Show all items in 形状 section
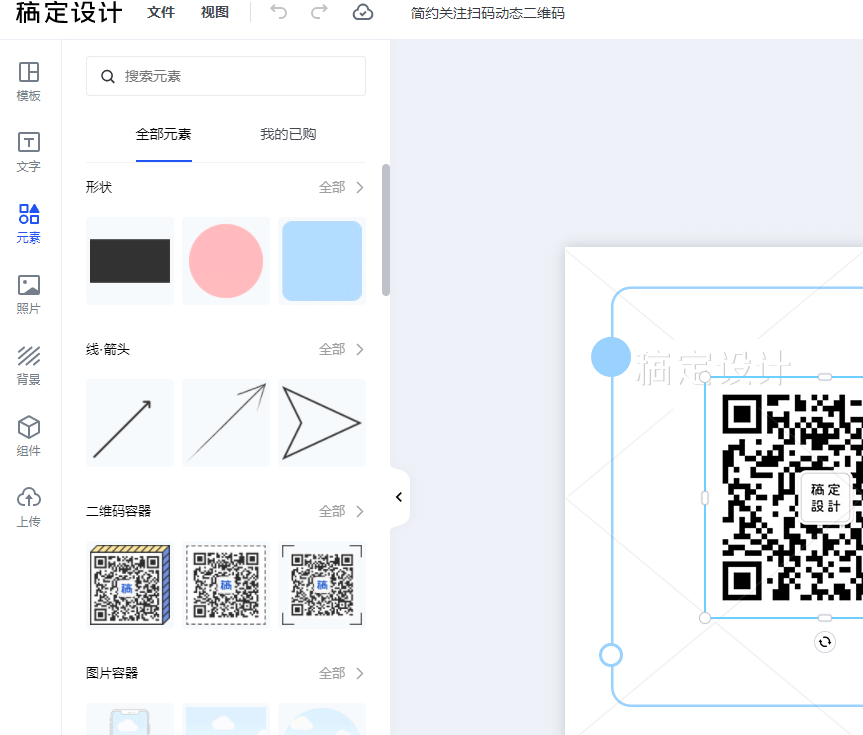The image size is (863, 735). [x=341, y=187]
